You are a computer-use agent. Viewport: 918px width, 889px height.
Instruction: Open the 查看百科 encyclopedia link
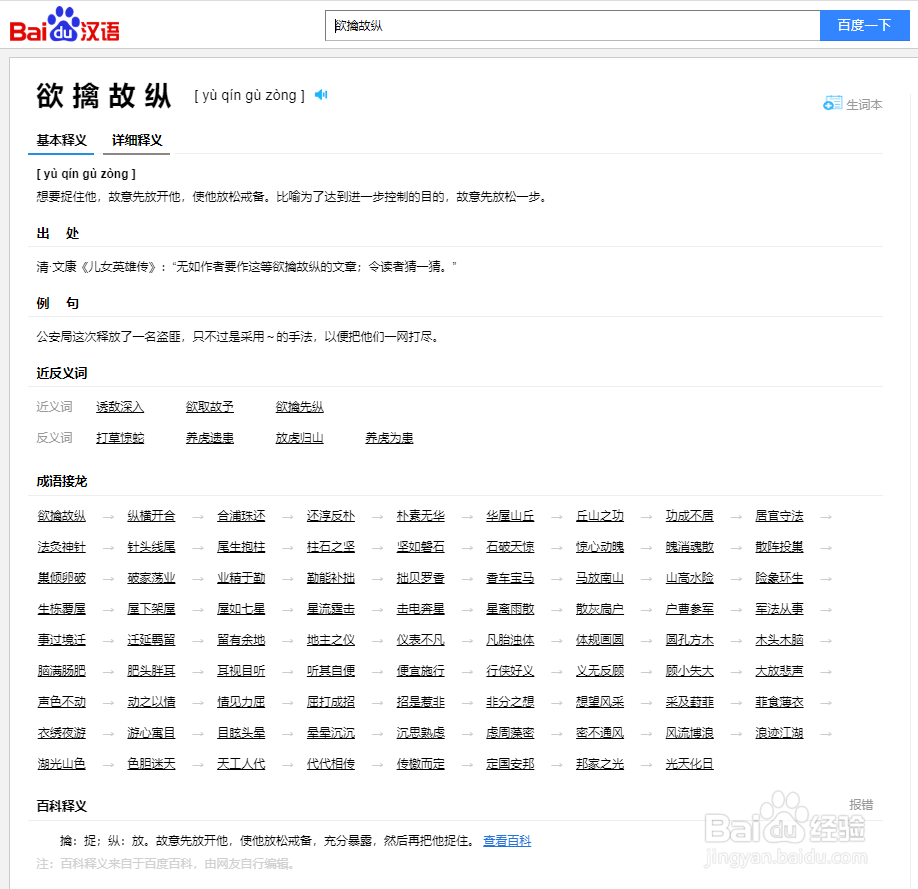click(507, 841)
